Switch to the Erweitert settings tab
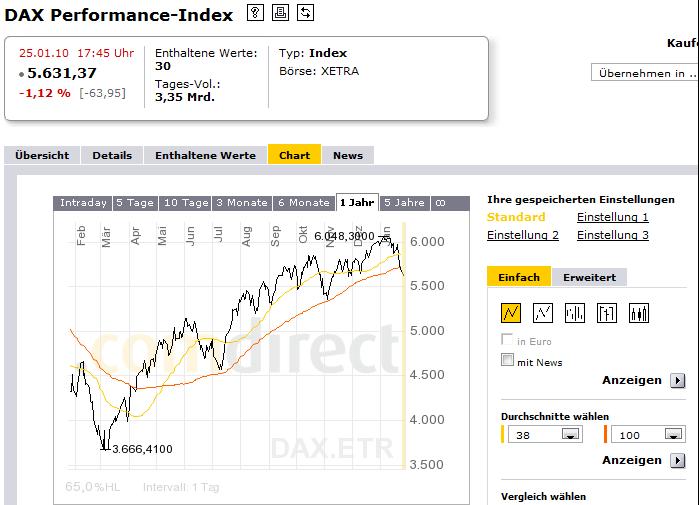Image resolution: width=699 pixels, height=505 pixels. pos(589,277)
